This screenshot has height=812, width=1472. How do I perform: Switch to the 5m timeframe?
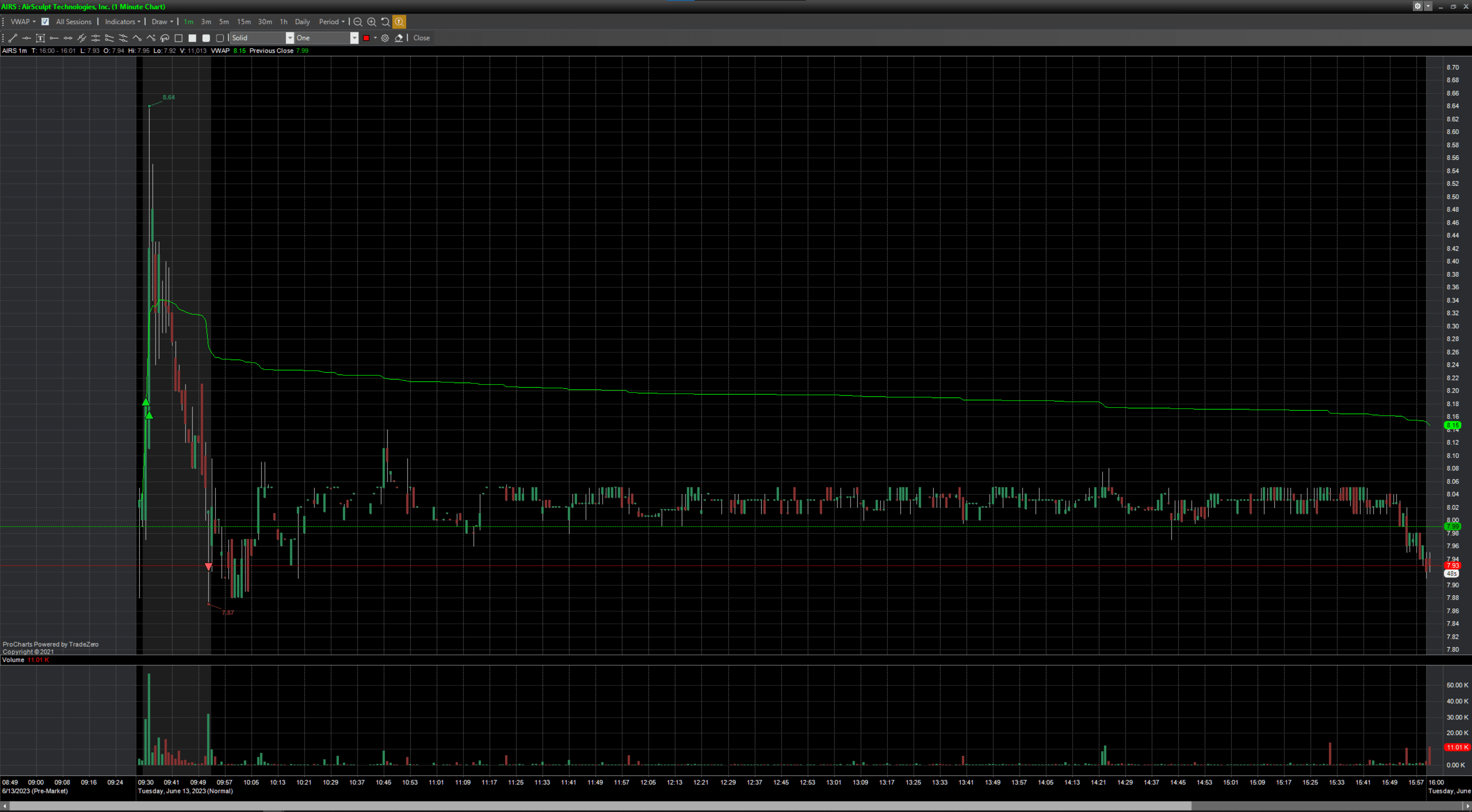[x=224, y=22]
